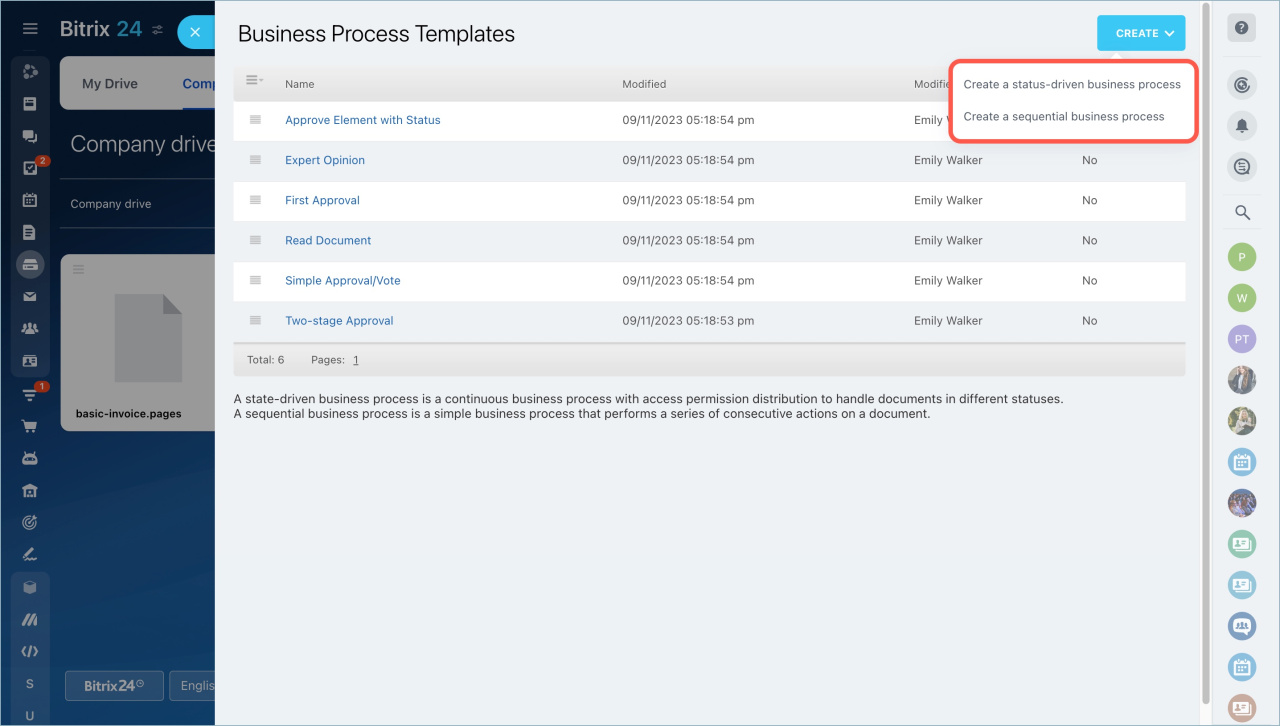The height and width of the screenshot is (726, 1280).
Task: Sort the table by Name column
Action: click(299, 85)
